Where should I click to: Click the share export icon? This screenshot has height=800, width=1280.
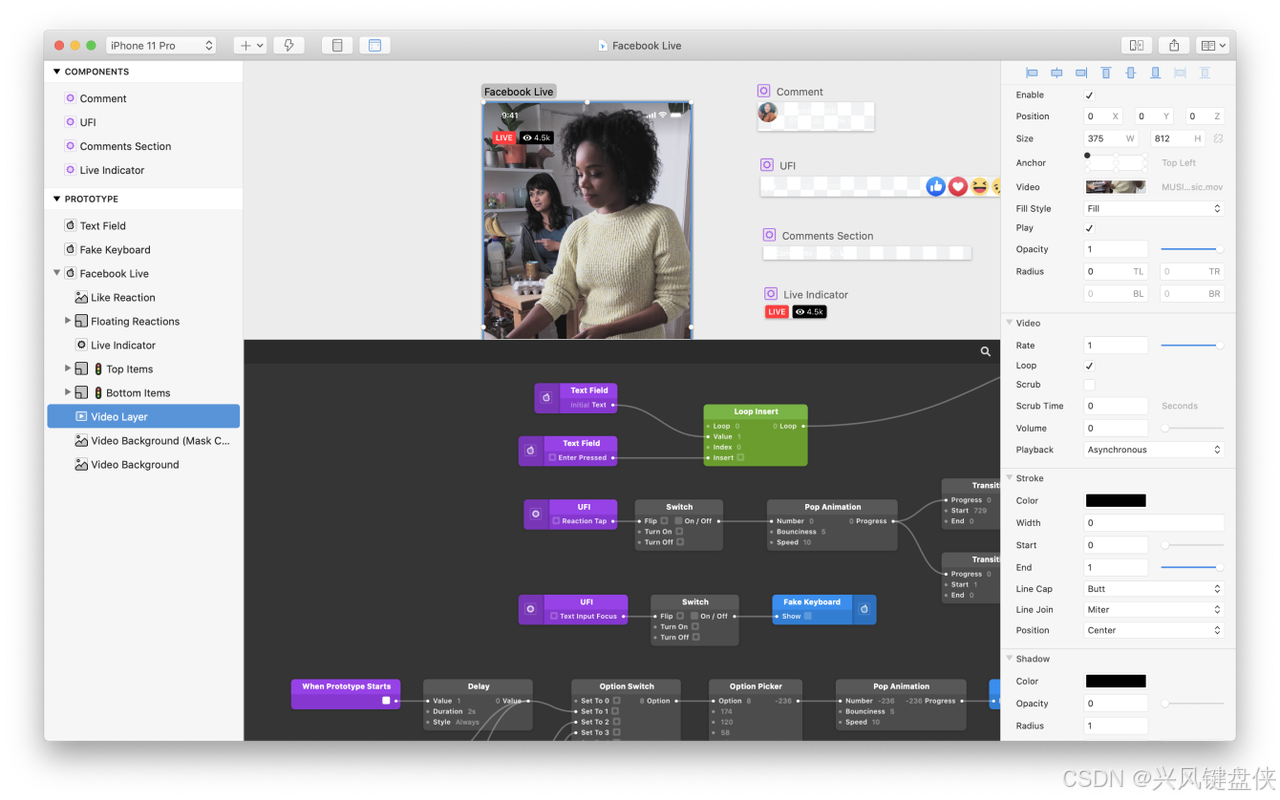click(x=1174, y=45)
